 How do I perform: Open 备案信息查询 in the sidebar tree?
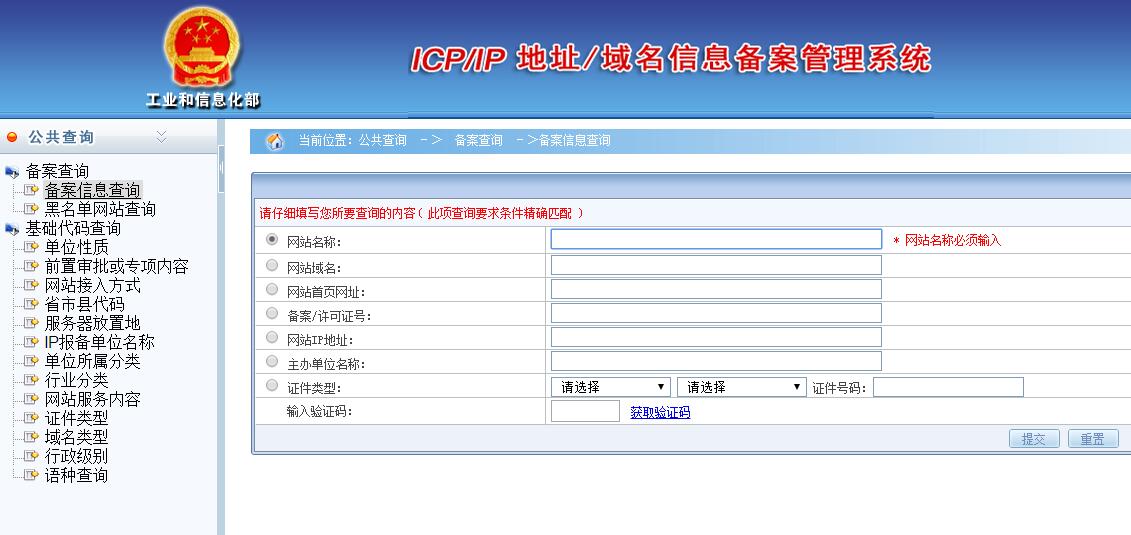pyautogui.click(x=92, y=190)
